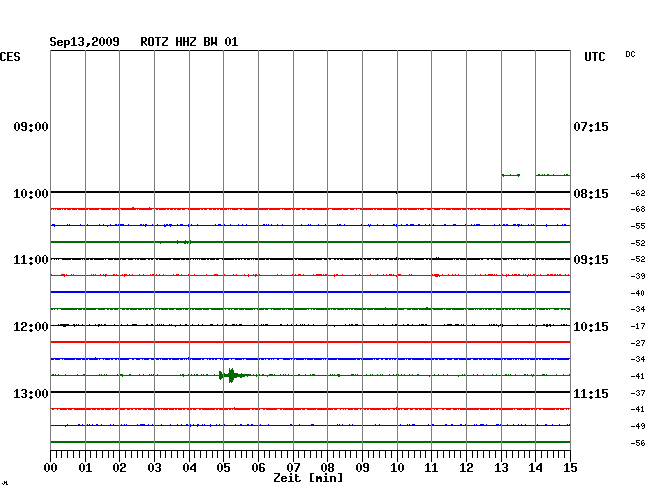
Task: Click the "13" minute axis label
Action: [x=501, y=468]
